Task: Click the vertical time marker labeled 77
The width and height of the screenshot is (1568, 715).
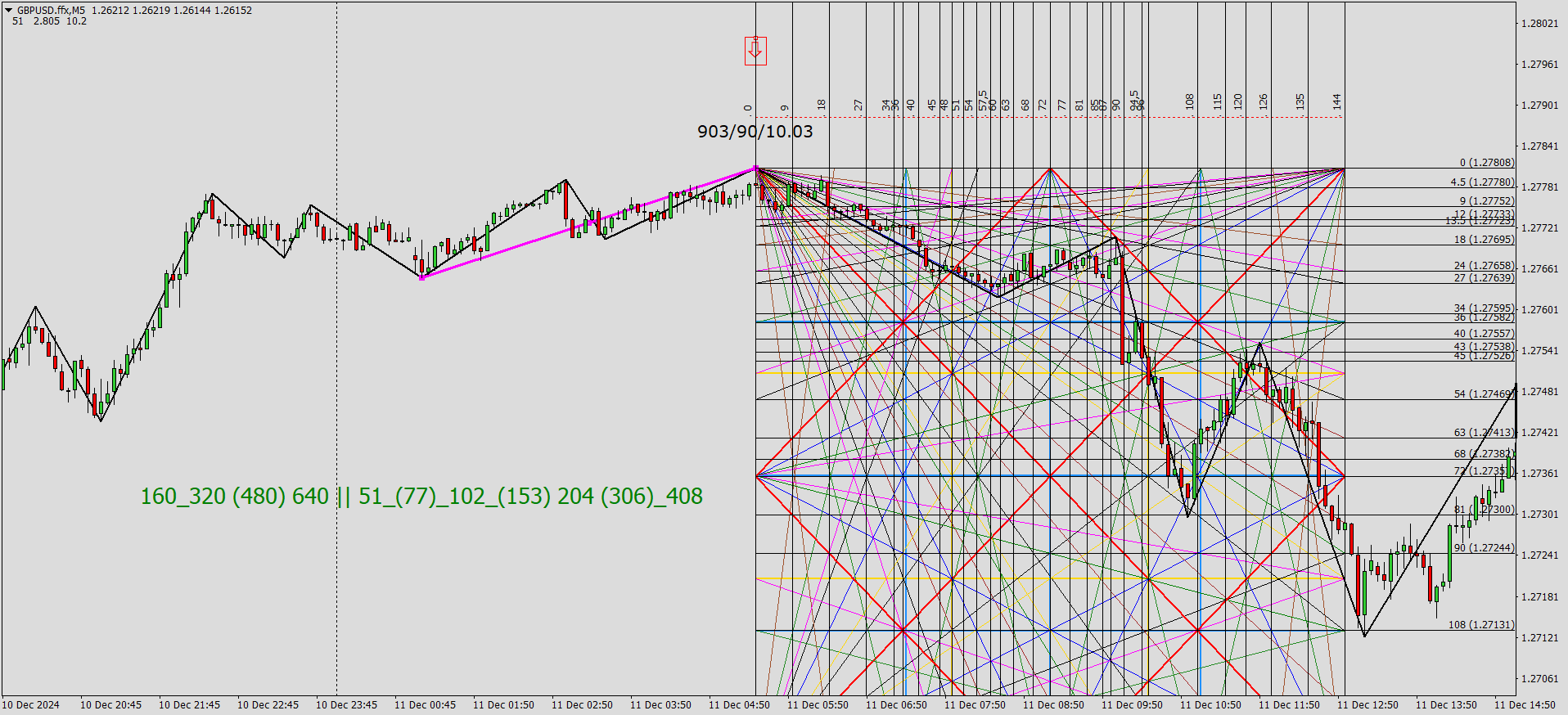Action: click(1062, 105)
